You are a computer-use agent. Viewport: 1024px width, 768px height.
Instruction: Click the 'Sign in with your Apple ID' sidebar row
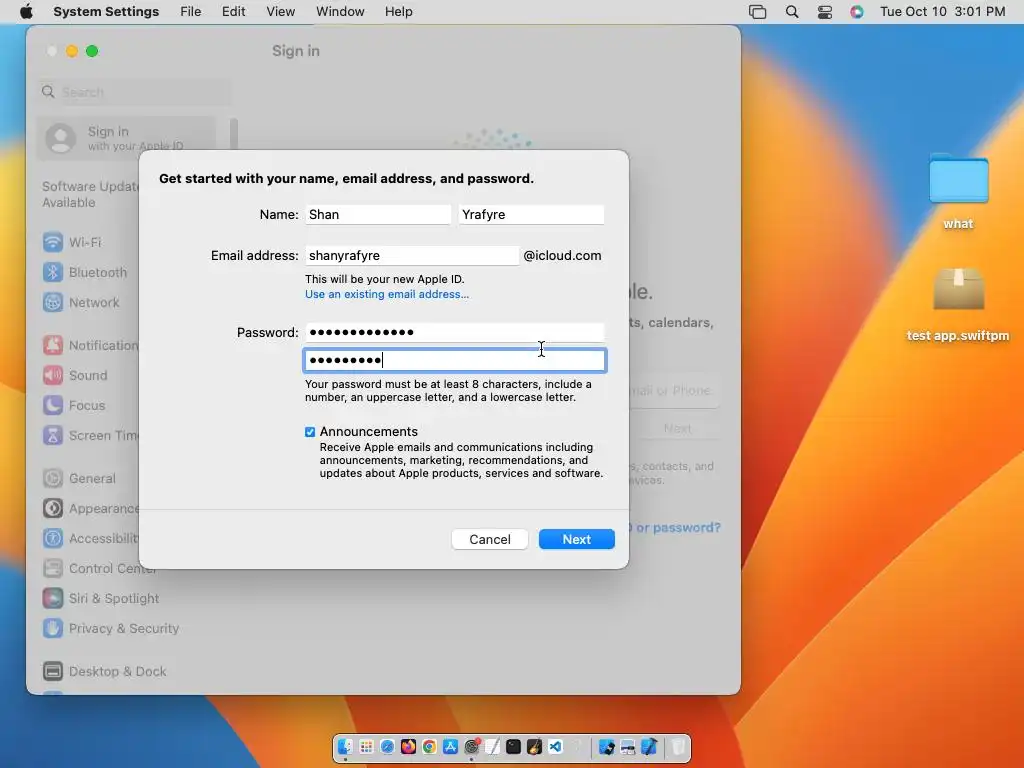click(125, 138)
